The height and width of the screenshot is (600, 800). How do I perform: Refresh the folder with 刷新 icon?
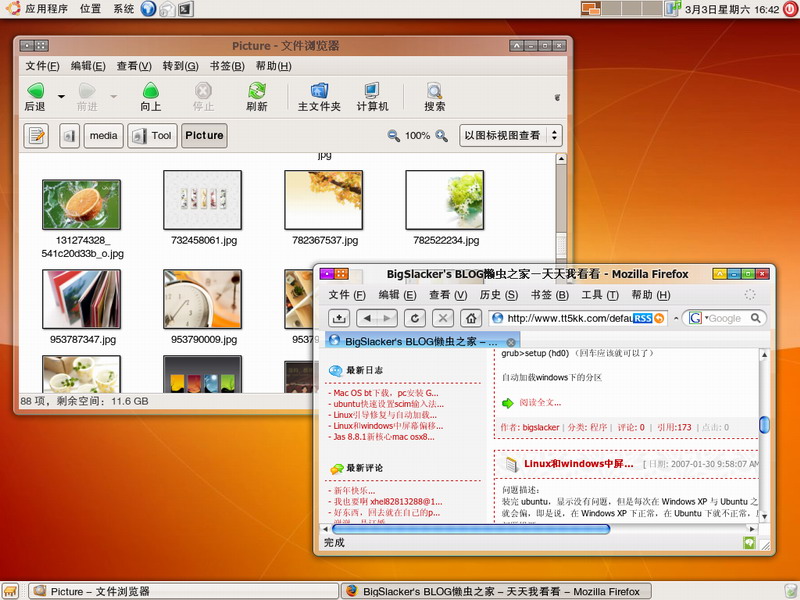[257, 91]
